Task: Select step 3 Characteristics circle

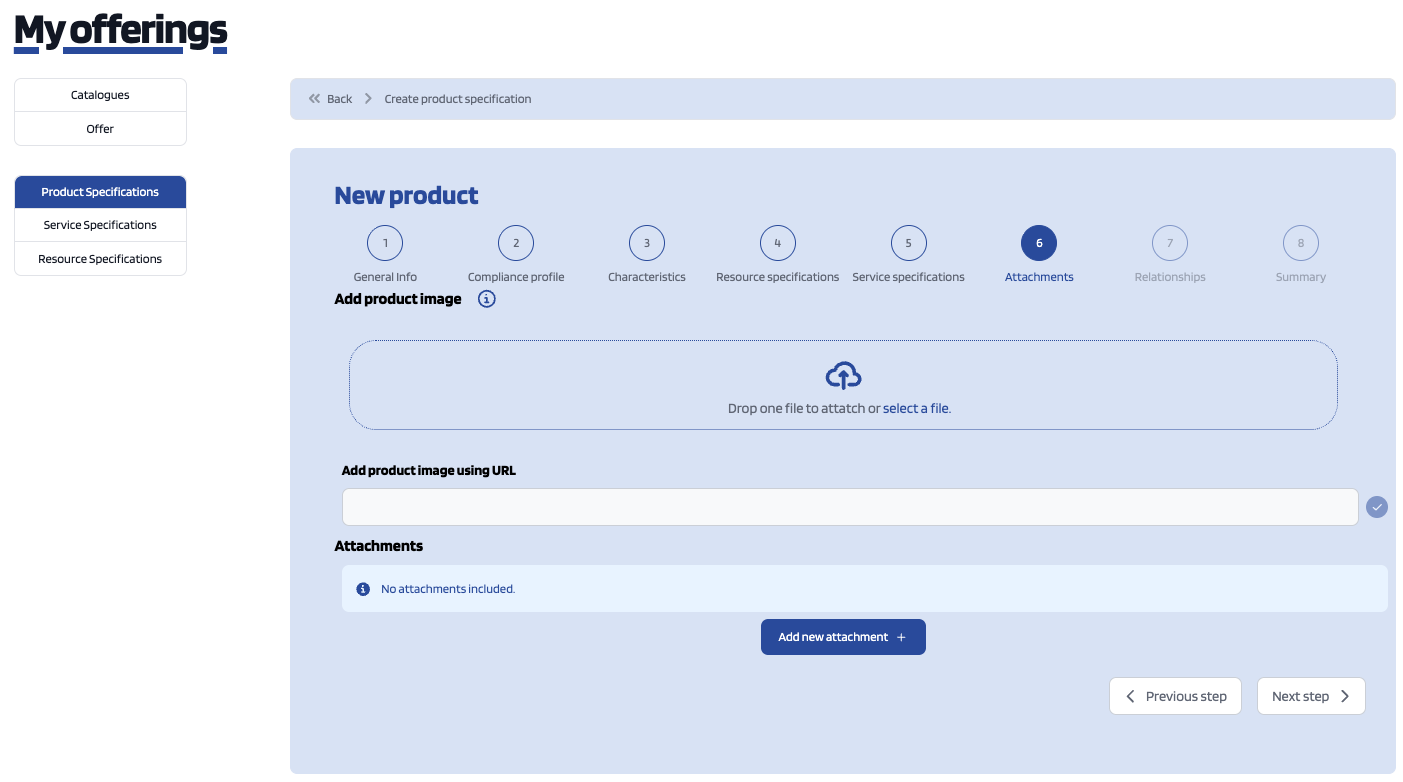Action: point(647,243)
